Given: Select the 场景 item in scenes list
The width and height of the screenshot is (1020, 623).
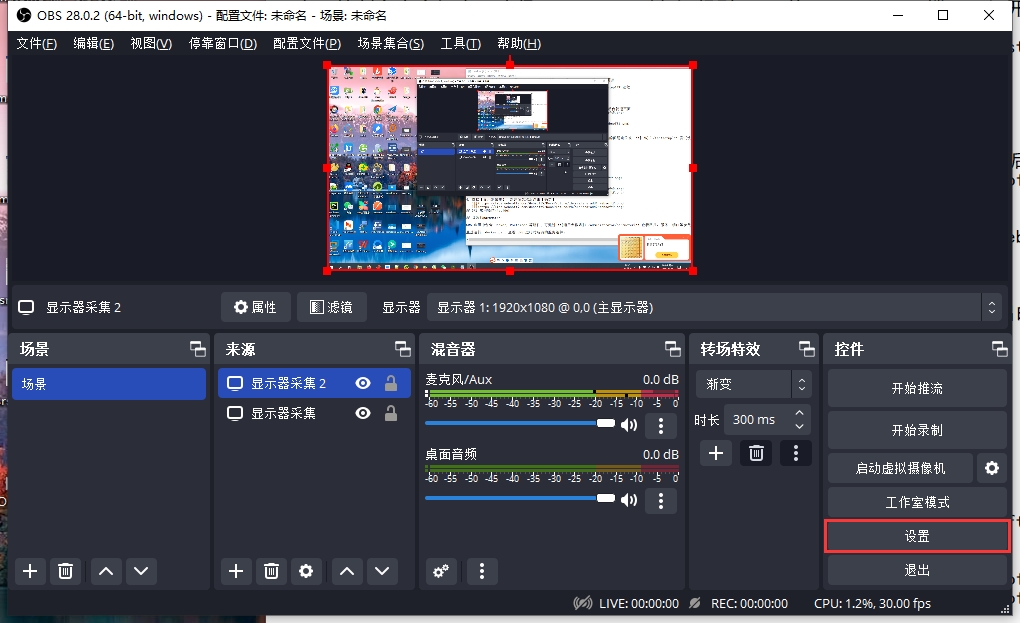Looking at the screenshot, I should pos(108,384).
